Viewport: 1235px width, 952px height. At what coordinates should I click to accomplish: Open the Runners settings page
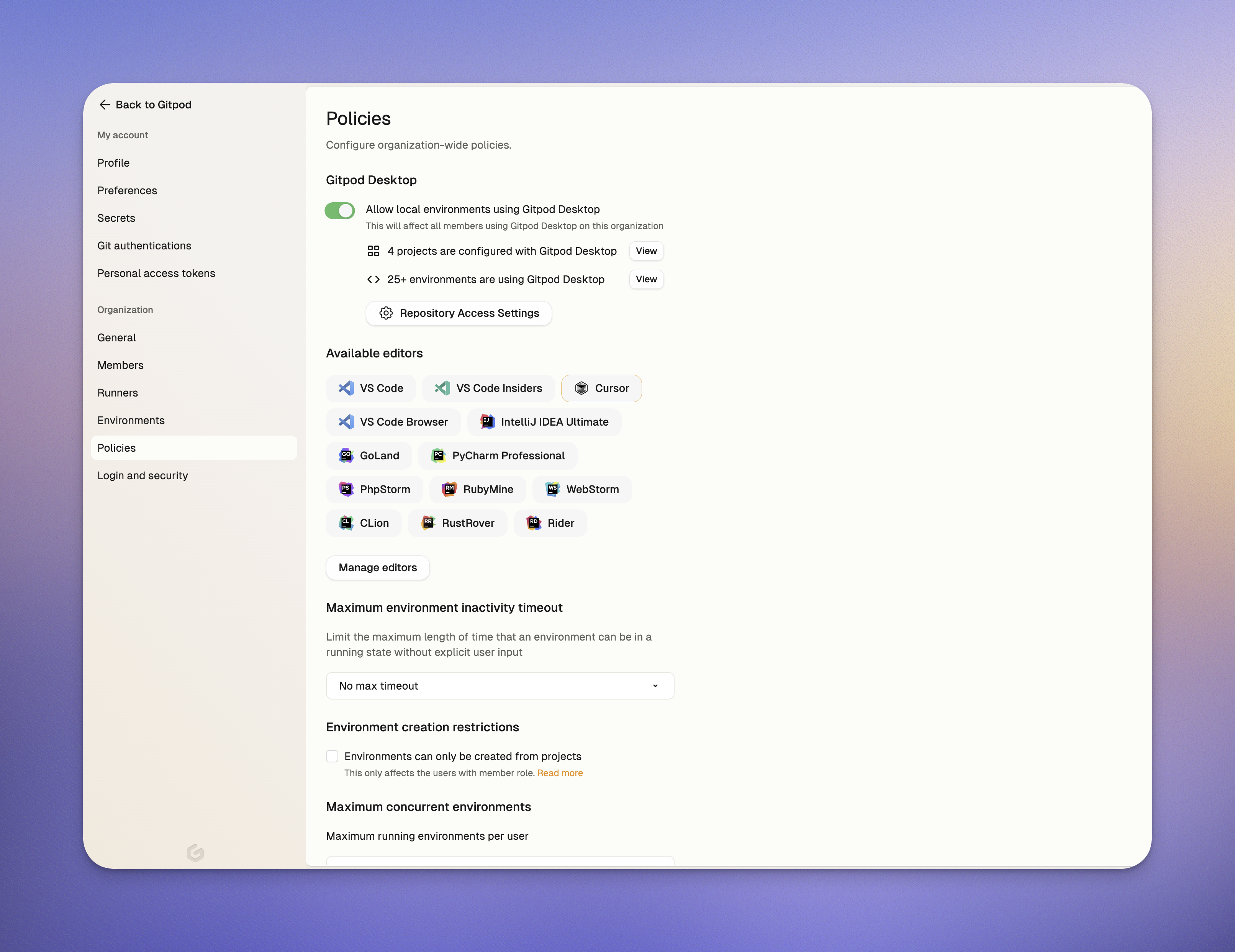pyautogui.click(x=118, y=393)
